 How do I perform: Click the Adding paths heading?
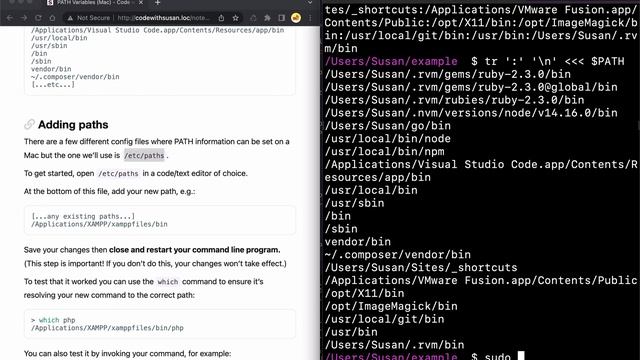point(73,124)
